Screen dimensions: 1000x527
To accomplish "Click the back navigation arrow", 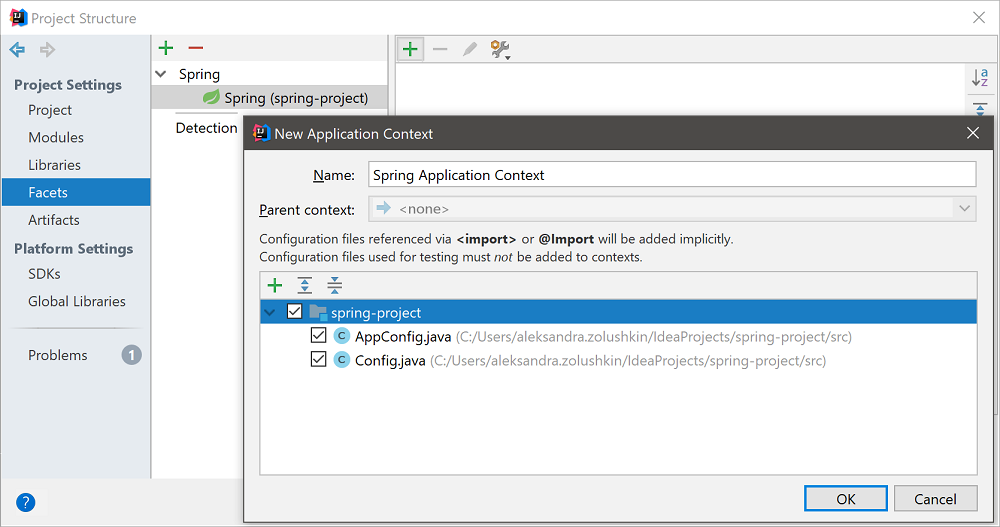I will tap(17, 49).
